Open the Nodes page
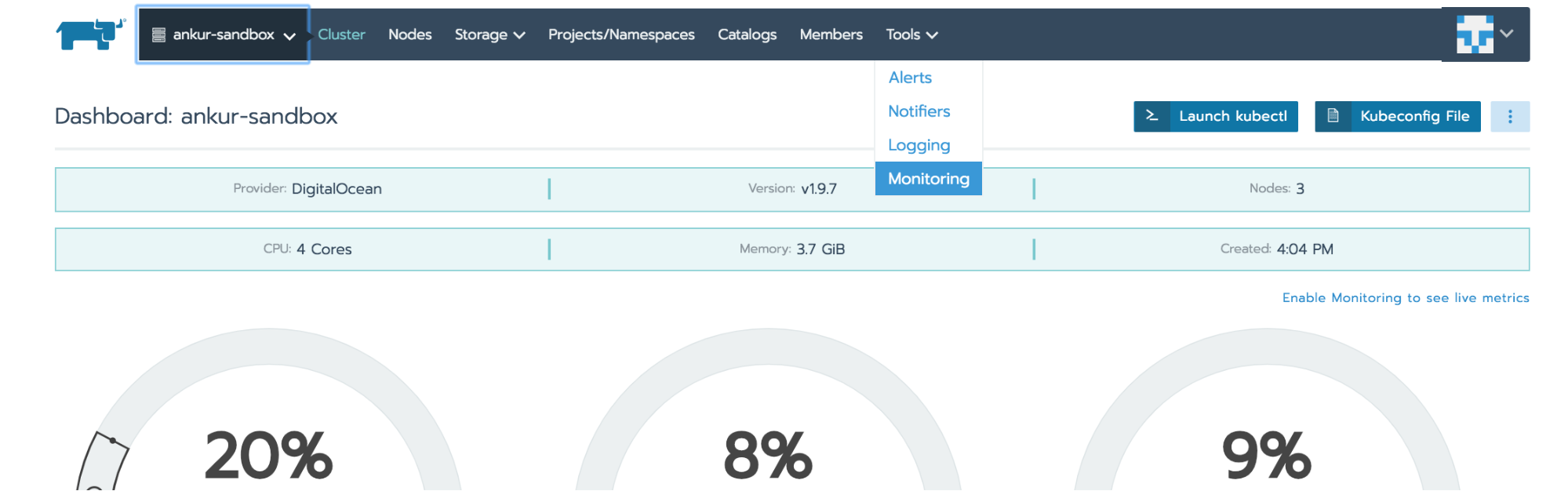The height and width of the screenshot is (491, 1568). pyautogui.click(x=409, y=35)
